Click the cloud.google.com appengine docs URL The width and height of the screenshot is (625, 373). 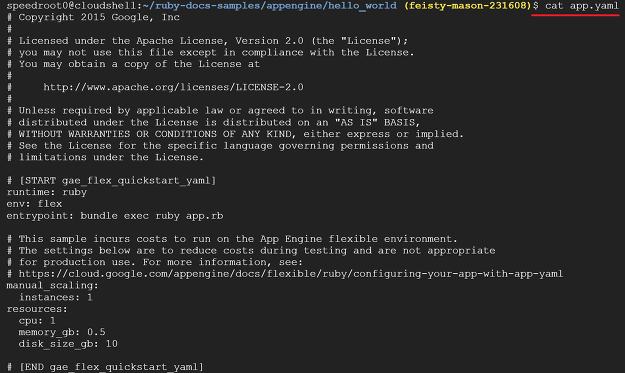[291, 274]
